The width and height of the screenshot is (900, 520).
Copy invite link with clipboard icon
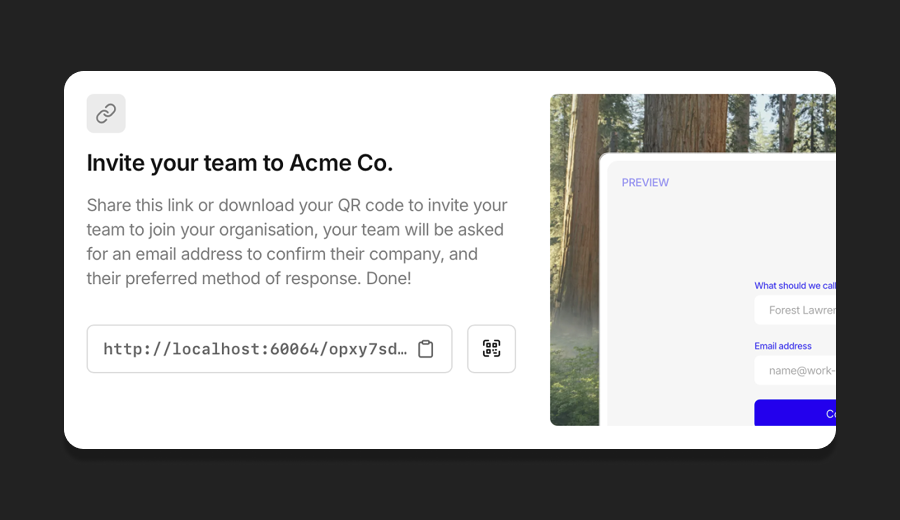[425, 349]
